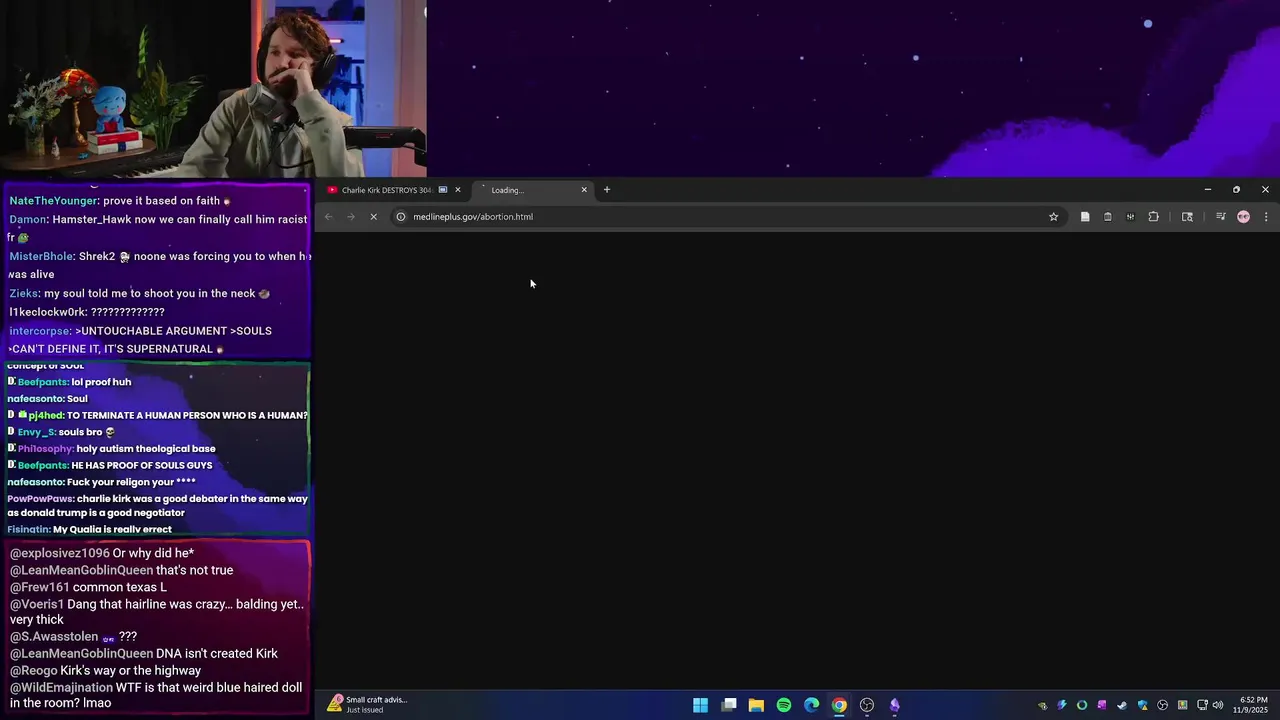Click the OBS tray icon
The height and width of the screenshot is (720, 1280).
[1162, 705]
